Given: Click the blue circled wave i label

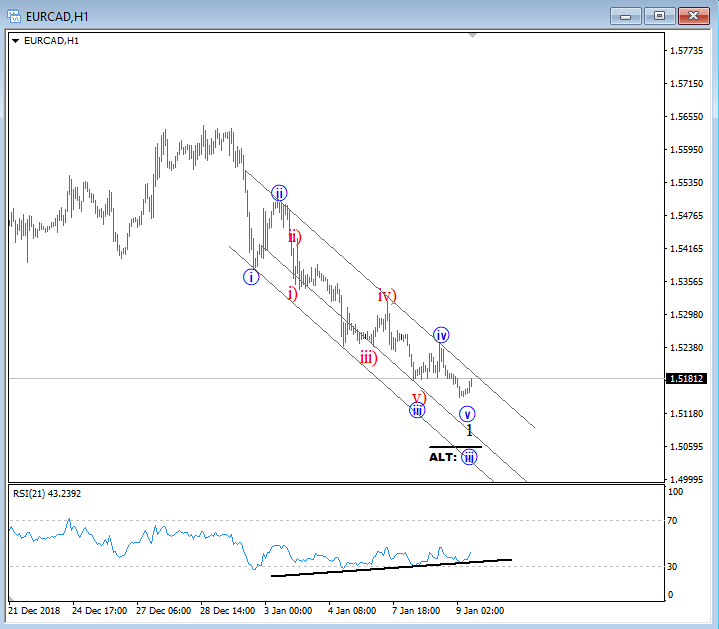Looking at the screenshot, I should pyautogui.click(x=251, y=277).
